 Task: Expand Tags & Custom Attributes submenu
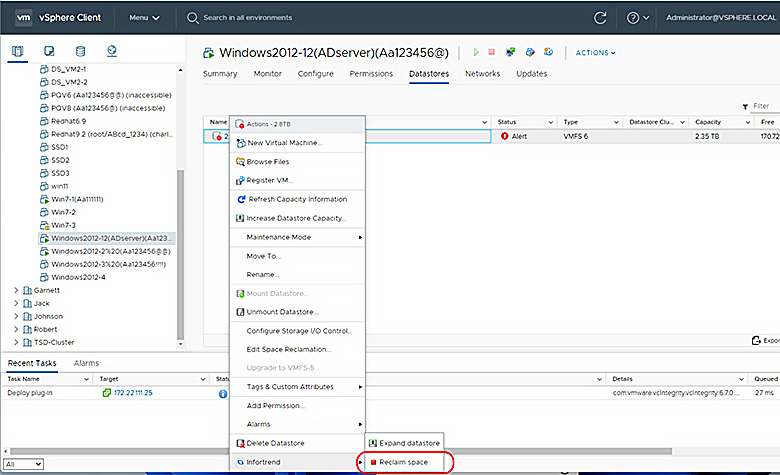click(x=297, y=386)
